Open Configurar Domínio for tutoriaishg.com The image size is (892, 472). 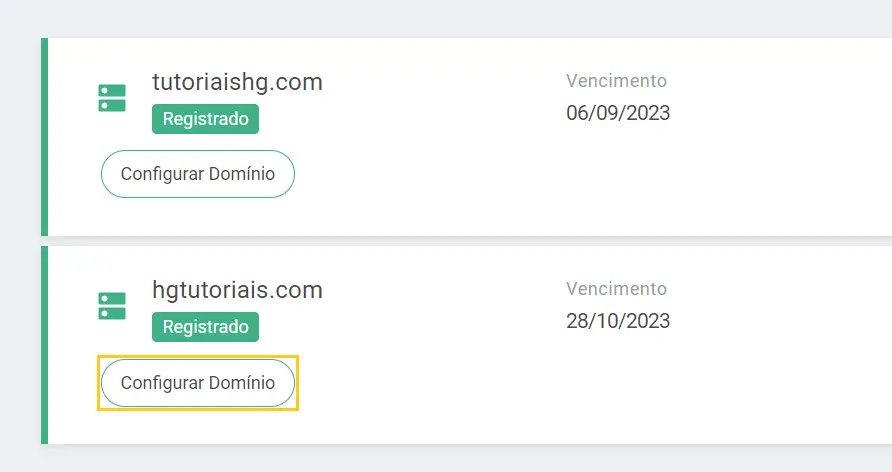[x=198, y=174]
